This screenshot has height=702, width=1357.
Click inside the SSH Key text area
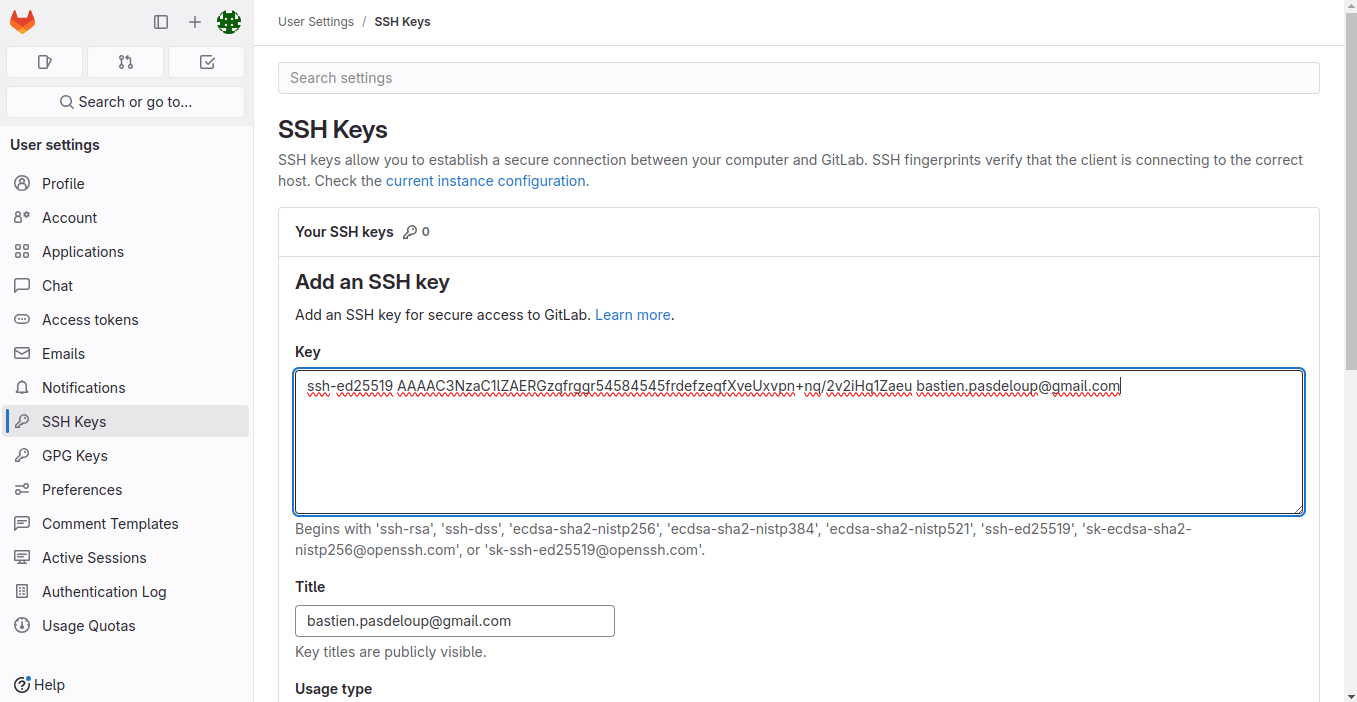point(798,450)
